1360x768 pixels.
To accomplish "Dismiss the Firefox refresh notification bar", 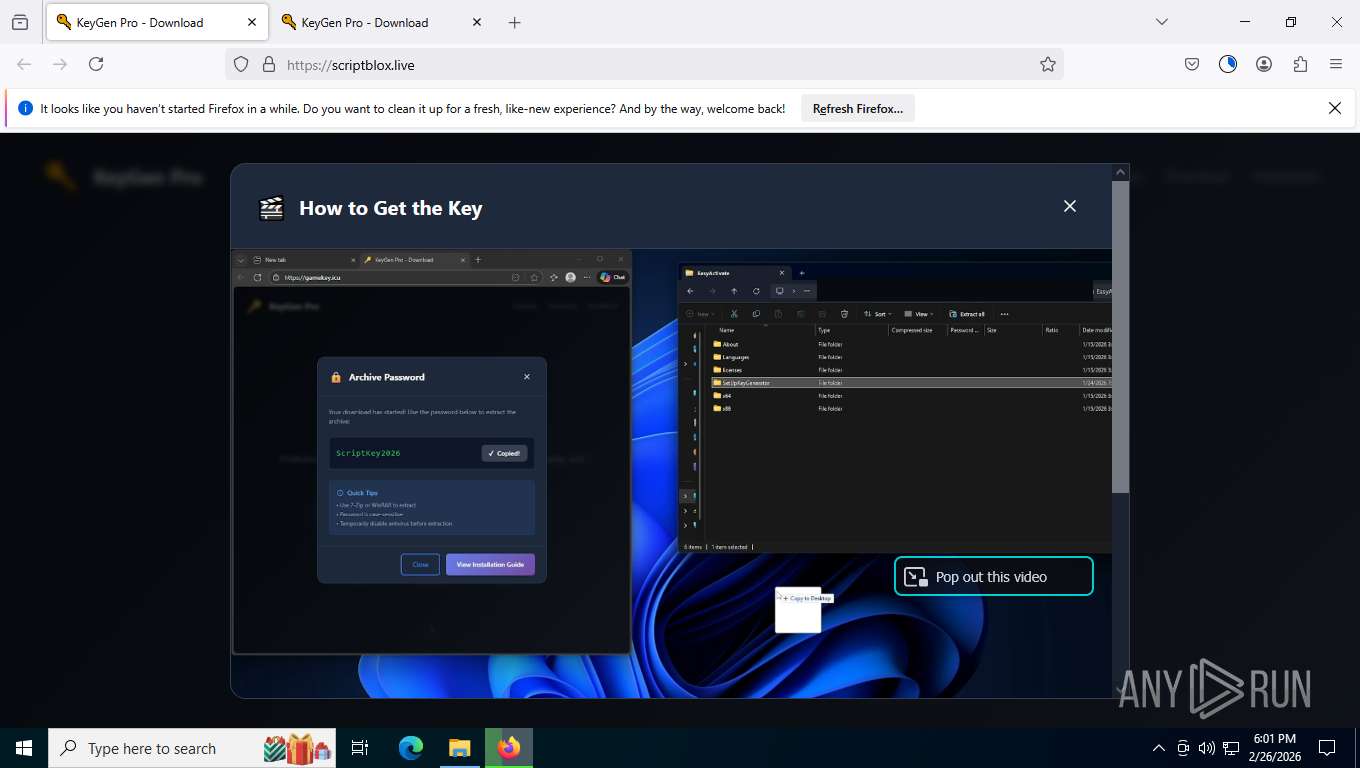I will (x=1335, y=108).
